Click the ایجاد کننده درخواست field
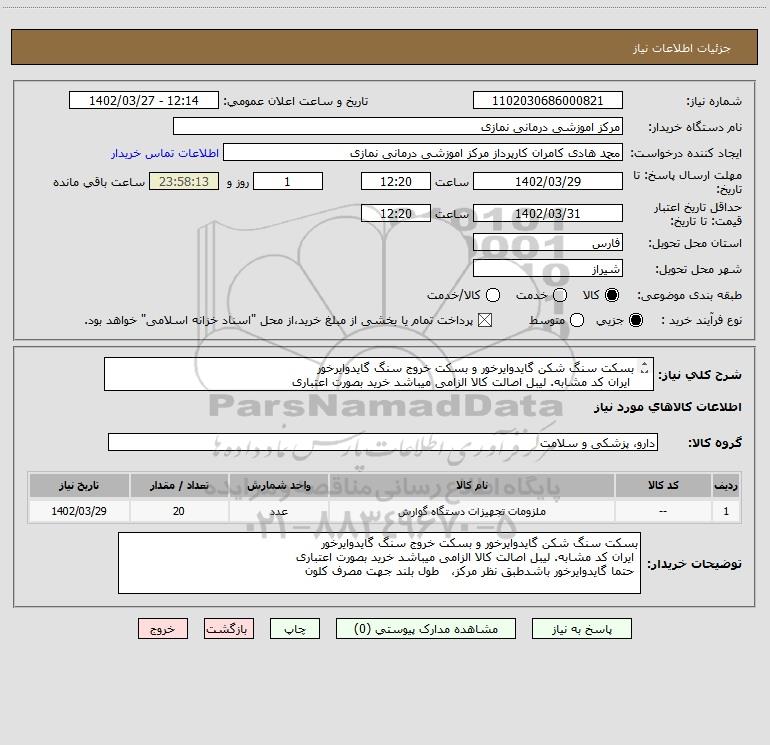Image resolution: width=770 pixels, height=745 pixels. 423,152
